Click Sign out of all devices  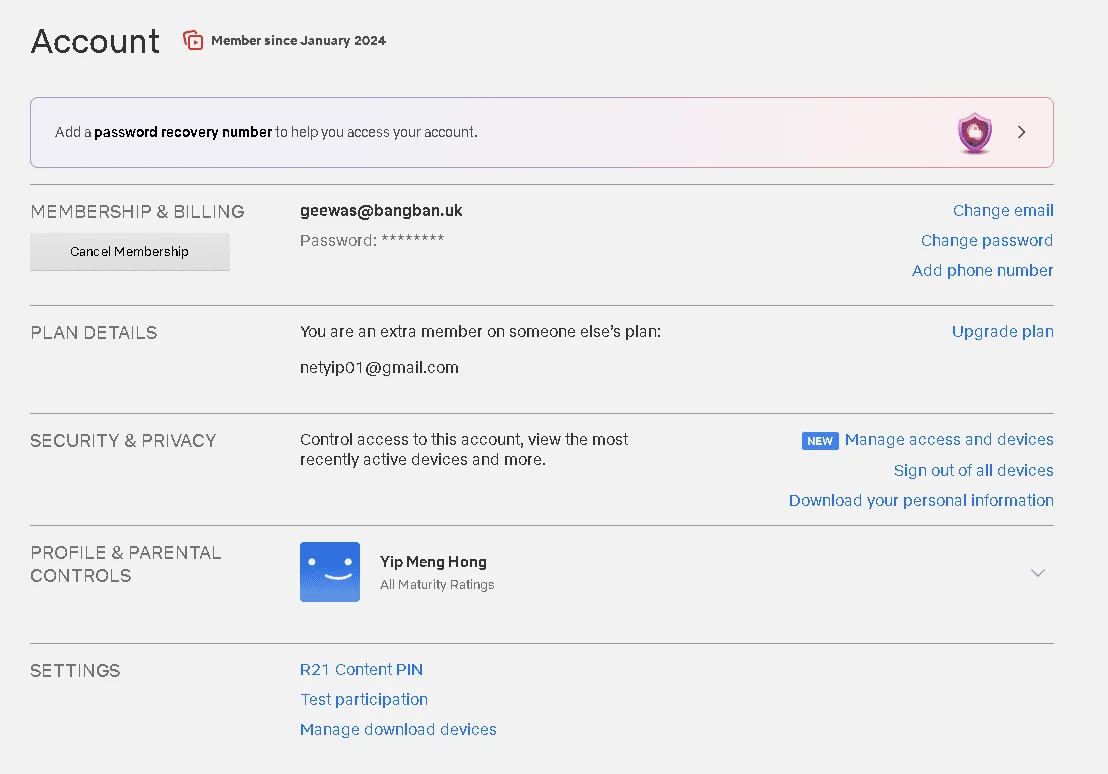tap(973, 471)
